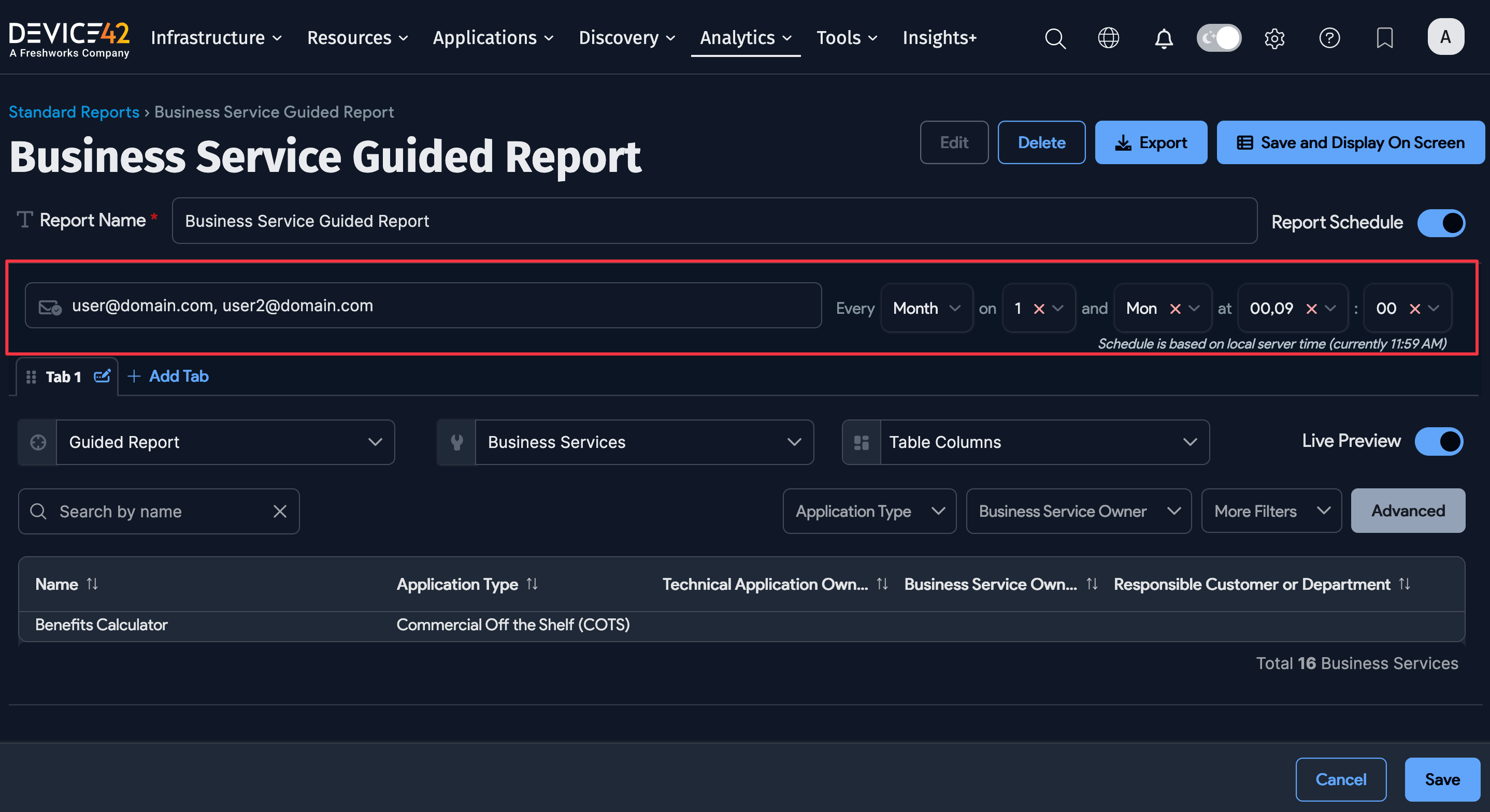Expand the day-of-month dropdown arrow
The width and height of the screenshot is (1490, 812).
tap(1058, 309)
